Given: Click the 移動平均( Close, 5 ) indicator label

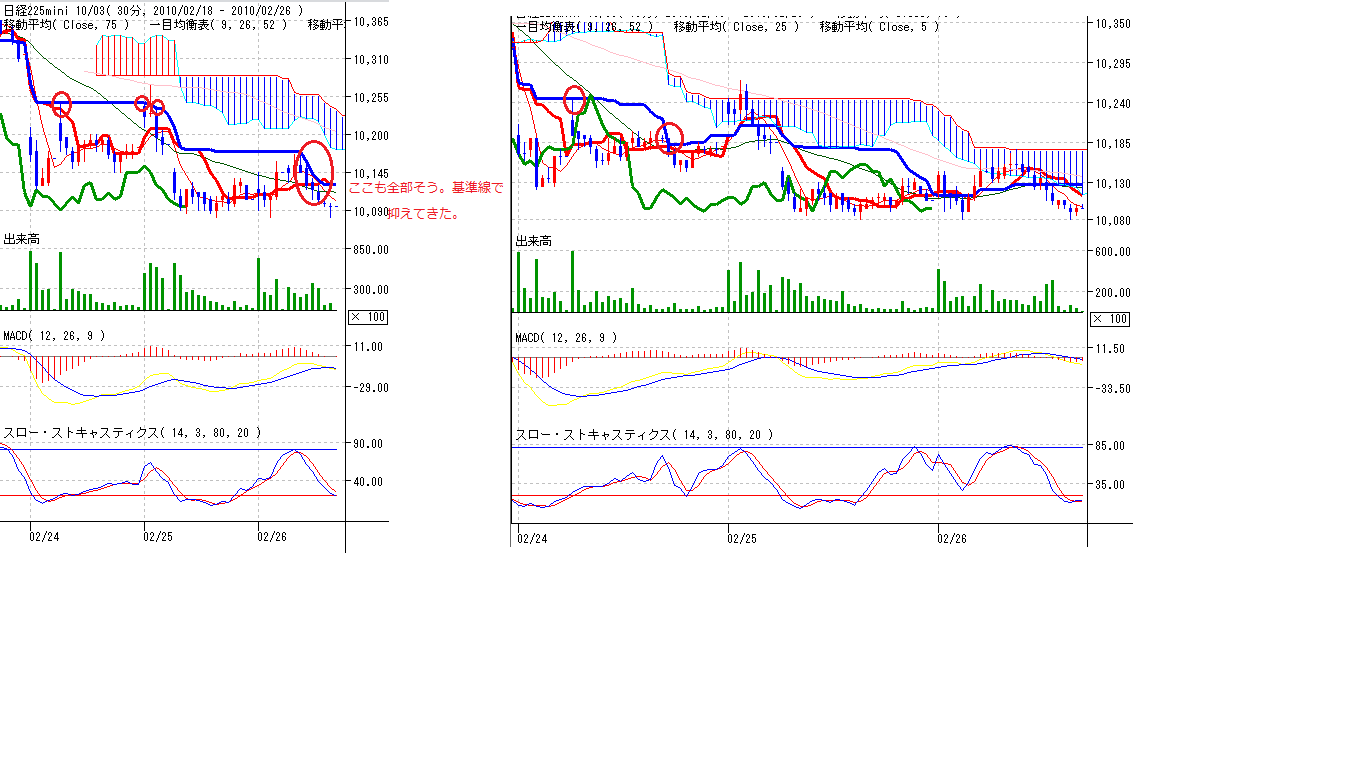Looking at the screenshot, I should click(x=879, y=27).
